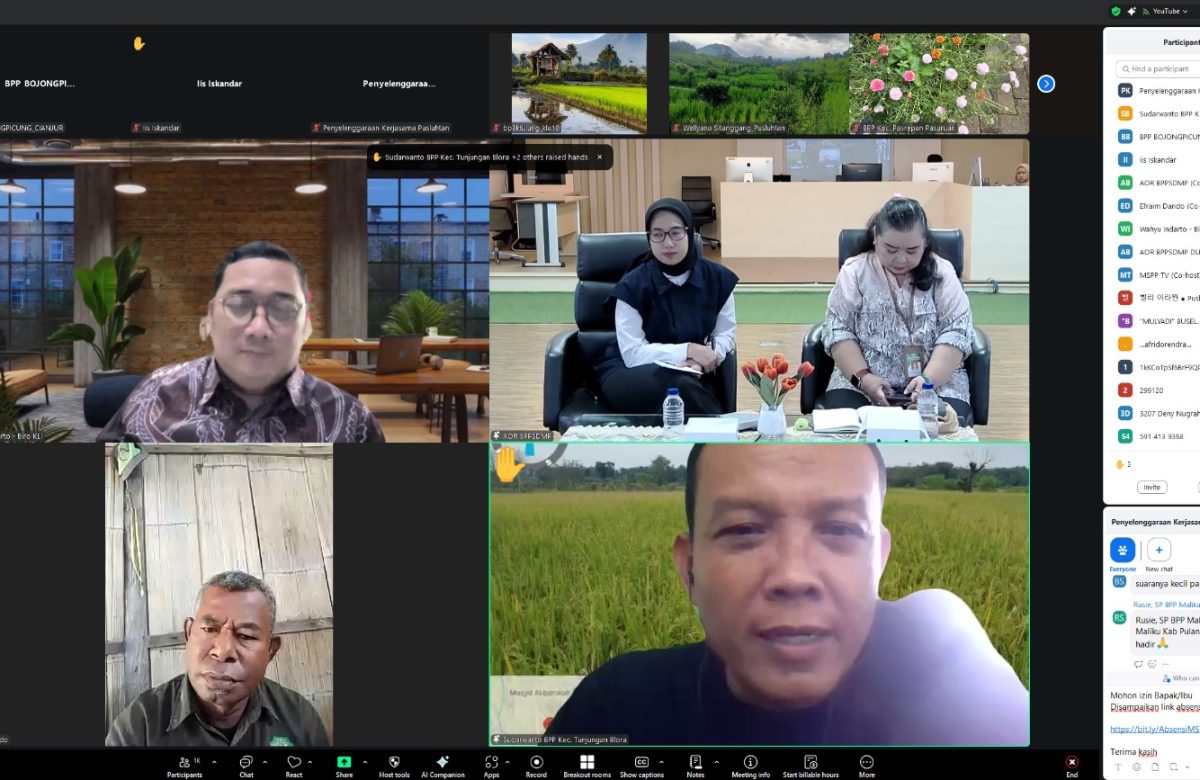Expand the Share options arrow

366,762
